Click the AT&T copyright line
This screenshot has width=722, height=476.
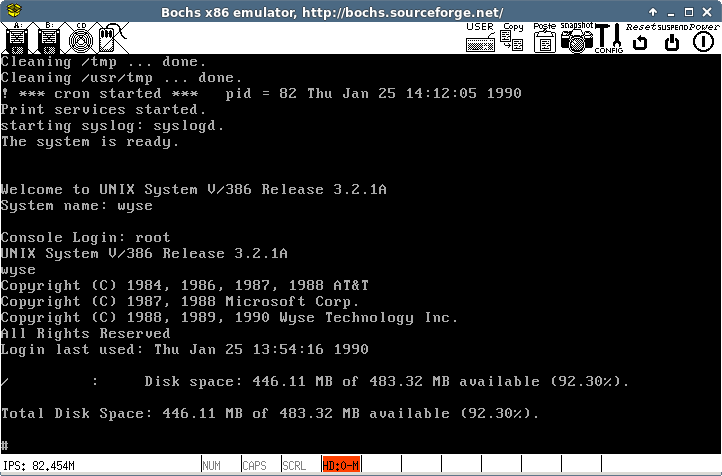(185, 285)
